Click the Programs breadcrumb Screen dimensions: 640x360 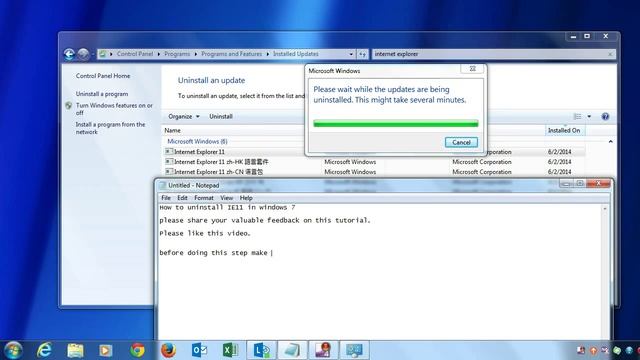[177, 54]
